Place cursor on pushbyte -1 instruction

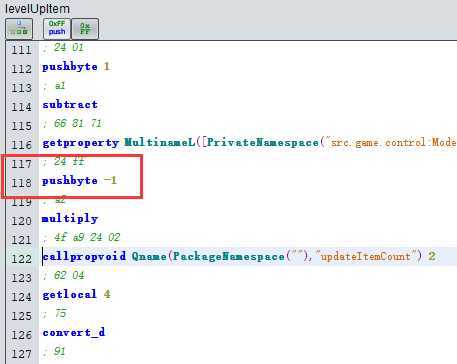click(x=79, y=181)
